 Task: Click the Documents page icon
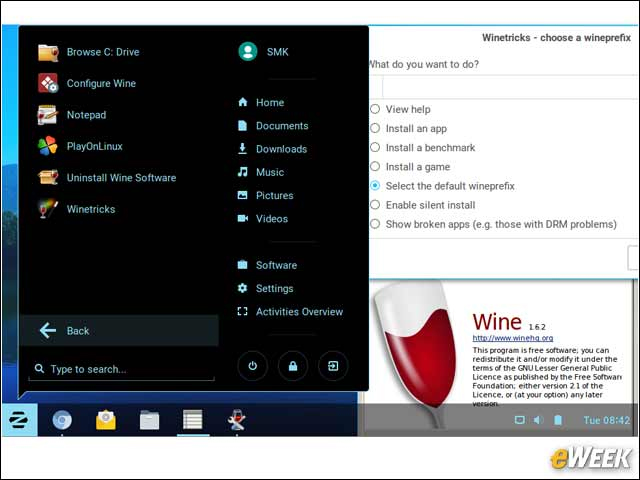(x=242, y=125)
